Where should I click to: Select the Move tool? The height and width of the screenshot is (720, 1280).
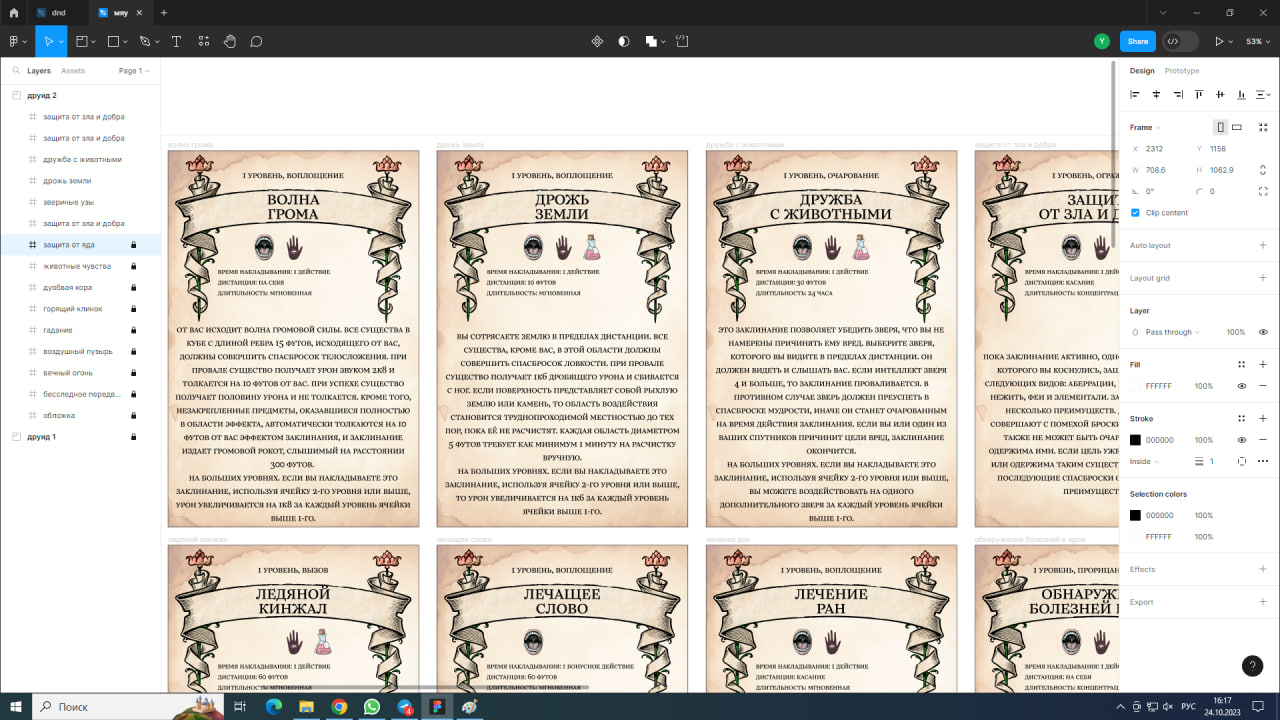46,41
